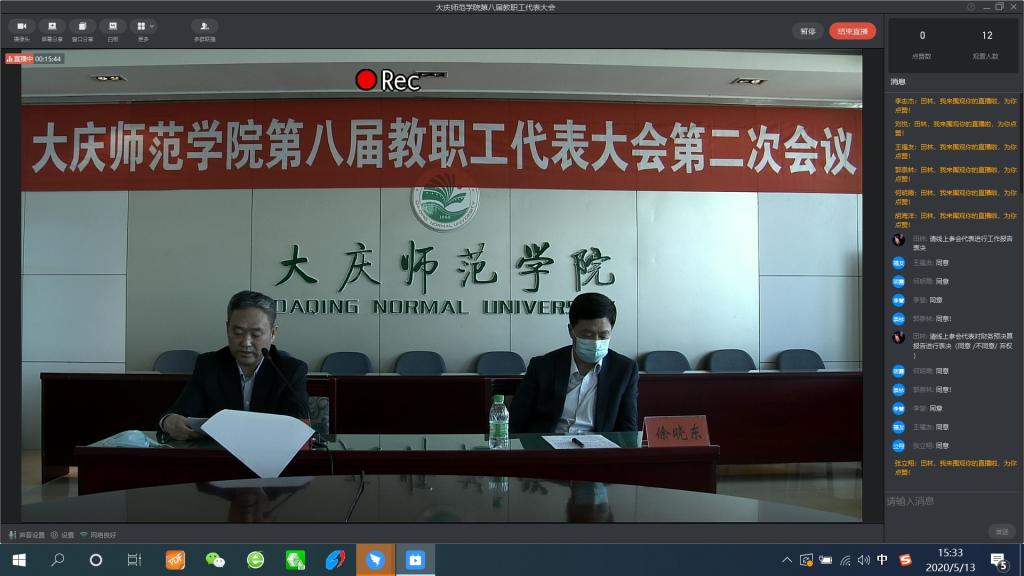Image resolution: width=1024 pixels, height=576 pixels.
Task: Open the settings (设置) gear
Action: pos(62,535)
